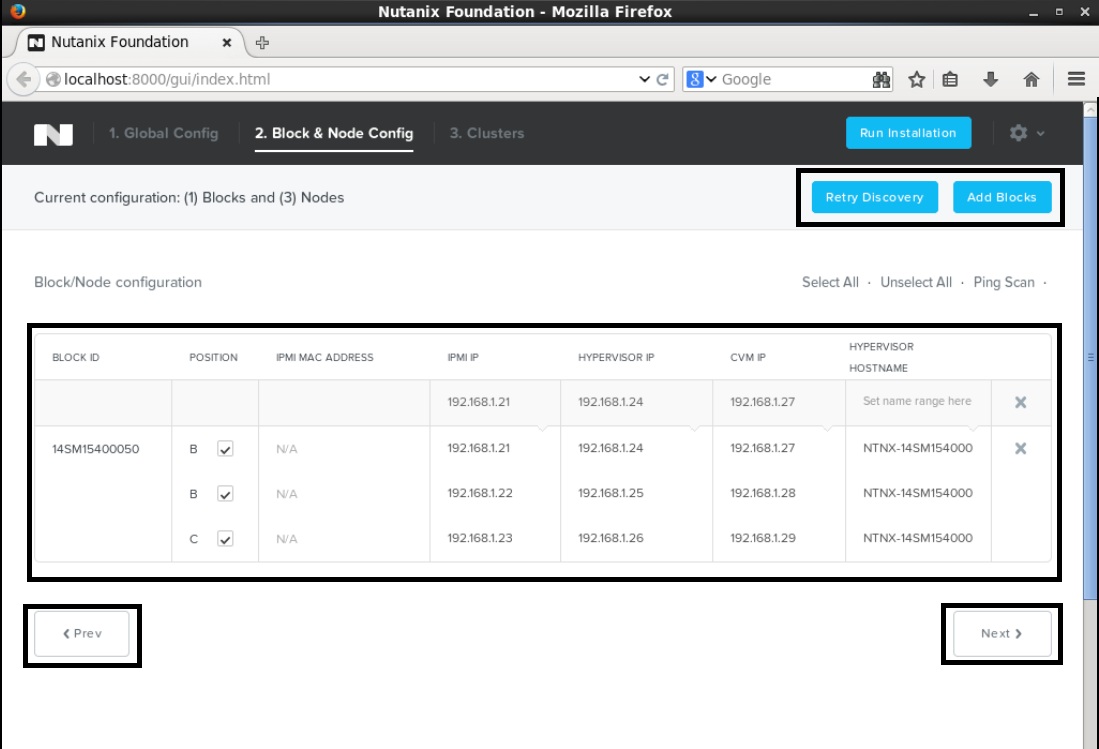Click the Nutanix logo in header
This screenshot has width=1099, height=749.
coord(53,134)
